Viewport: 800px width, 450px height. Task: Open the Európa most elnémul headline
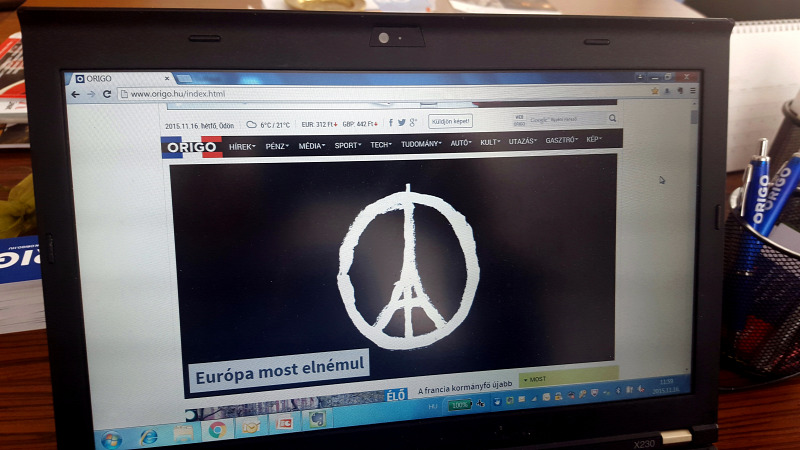tap(280, 371)
